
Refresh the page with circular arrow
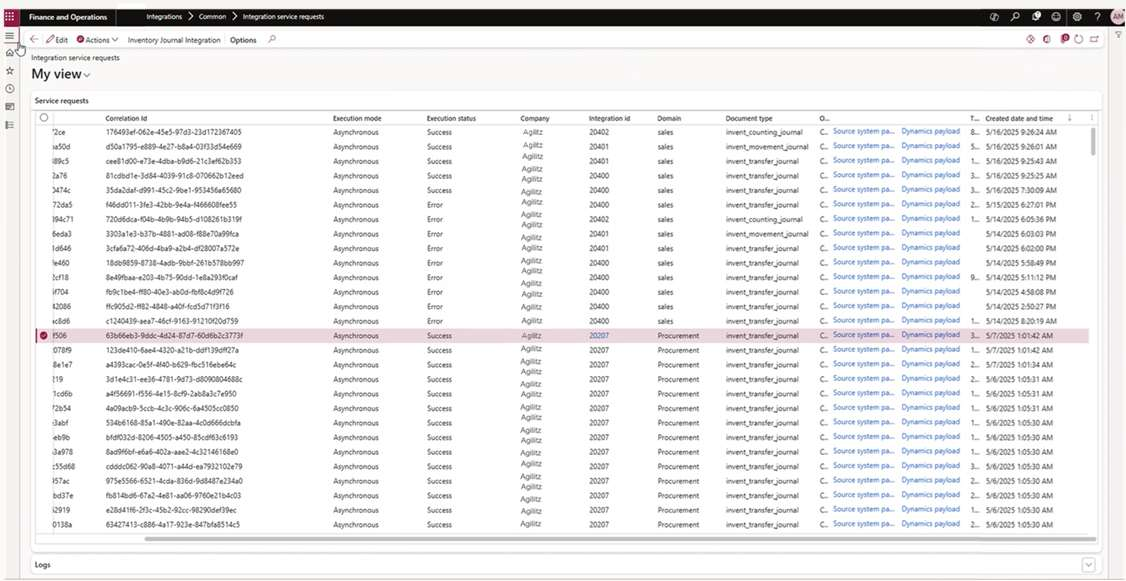coord(1079,39)
